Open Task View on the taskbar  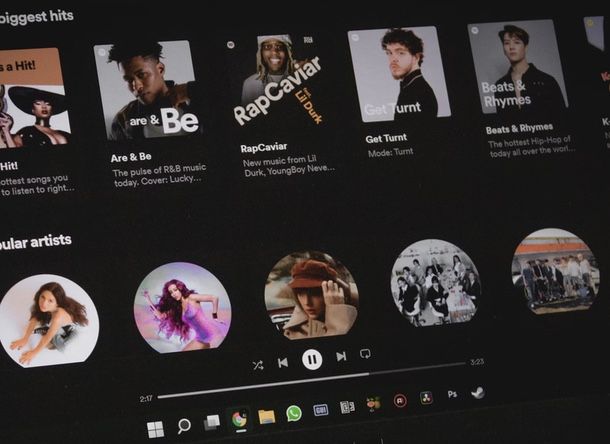pyautogui.click(x=211, y=423)
